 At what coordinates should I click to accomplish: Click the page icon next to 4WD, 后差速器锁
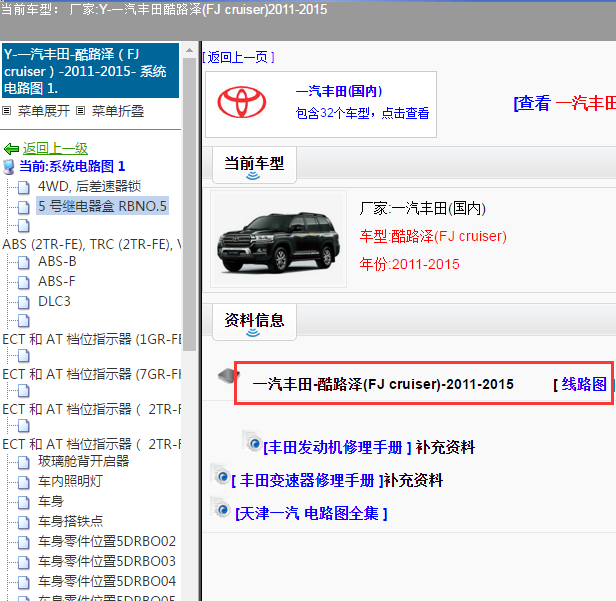pyautogui.click(x=24, y=187)
